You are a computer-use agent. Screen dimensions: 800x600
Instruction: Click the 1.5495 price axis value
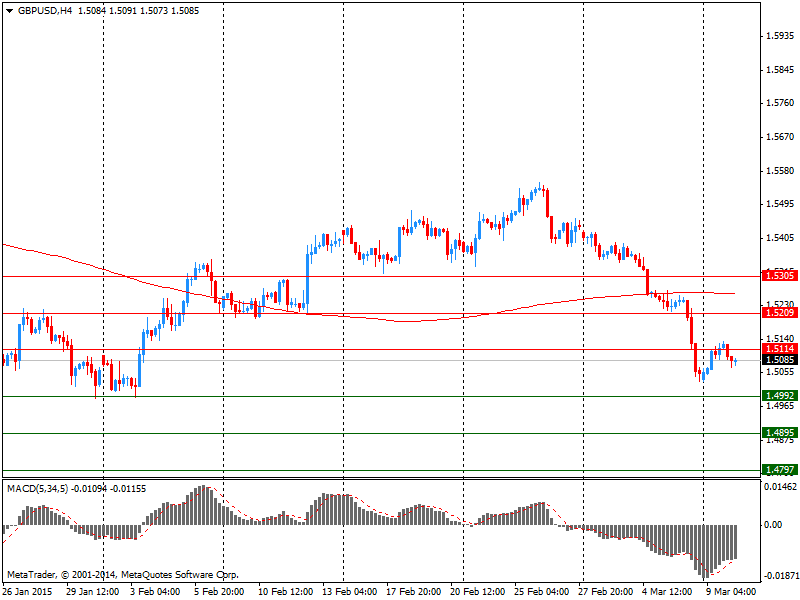pos(781,204)
